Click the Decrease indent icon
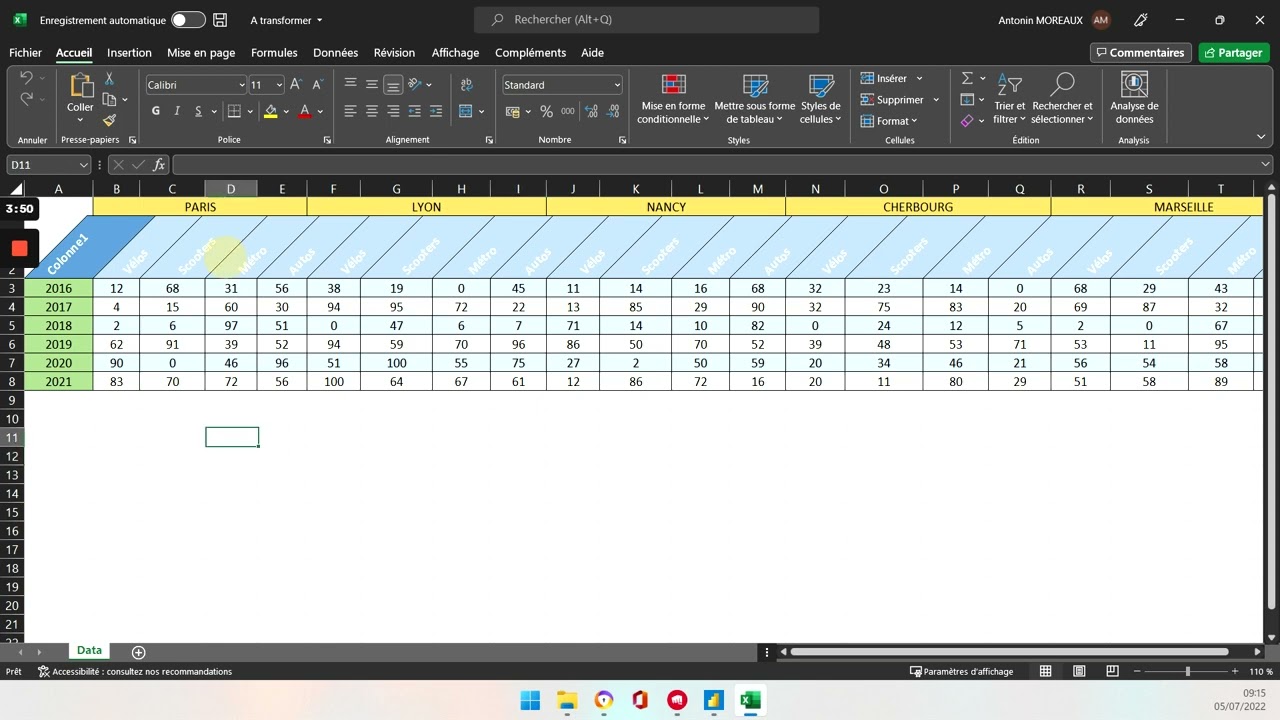The image size is (1280, 720). coord(415,111)
